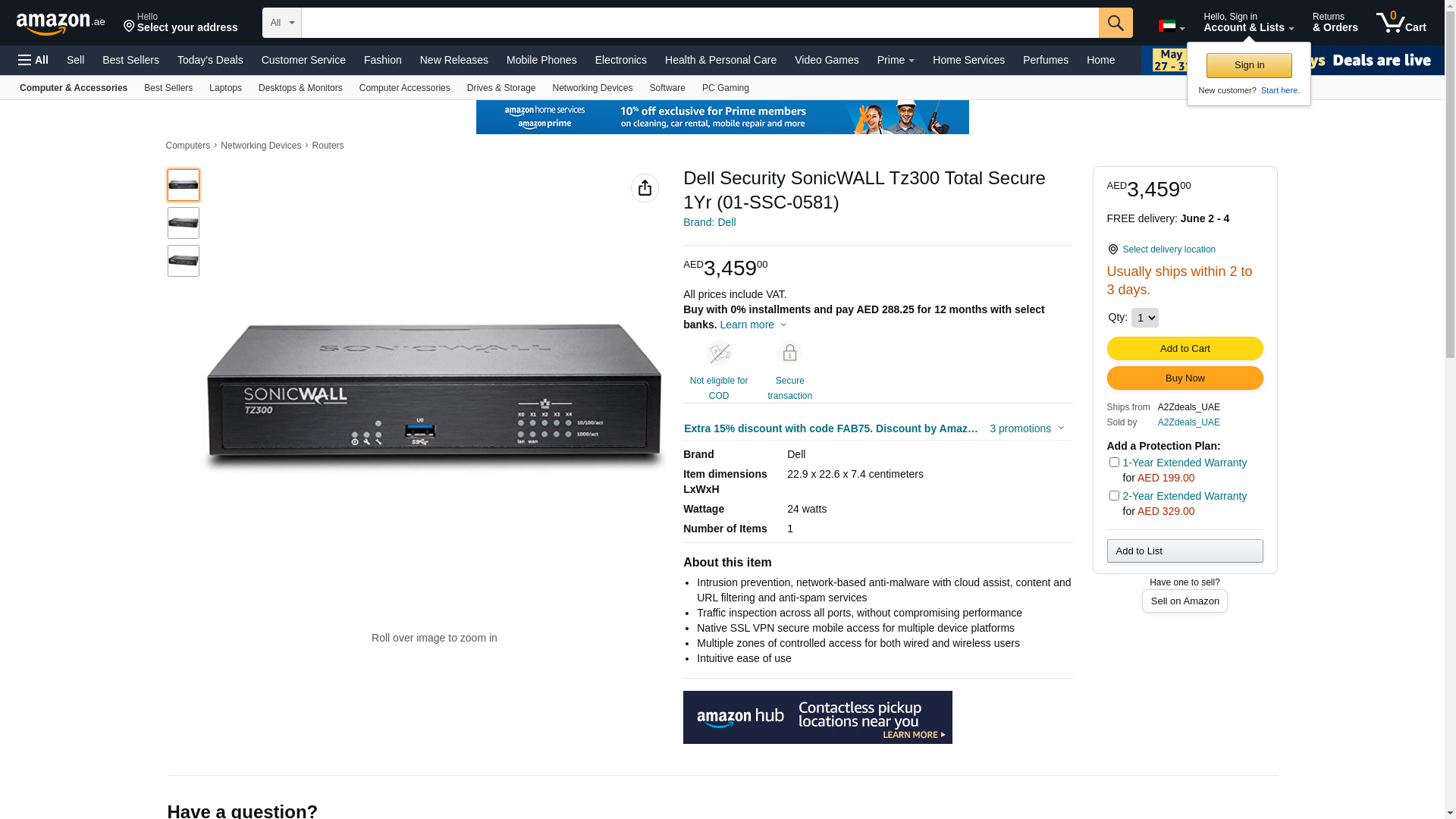Open the Qty quantity dropdown
Screen dimensions: 1456x819
coord(1144,318)
